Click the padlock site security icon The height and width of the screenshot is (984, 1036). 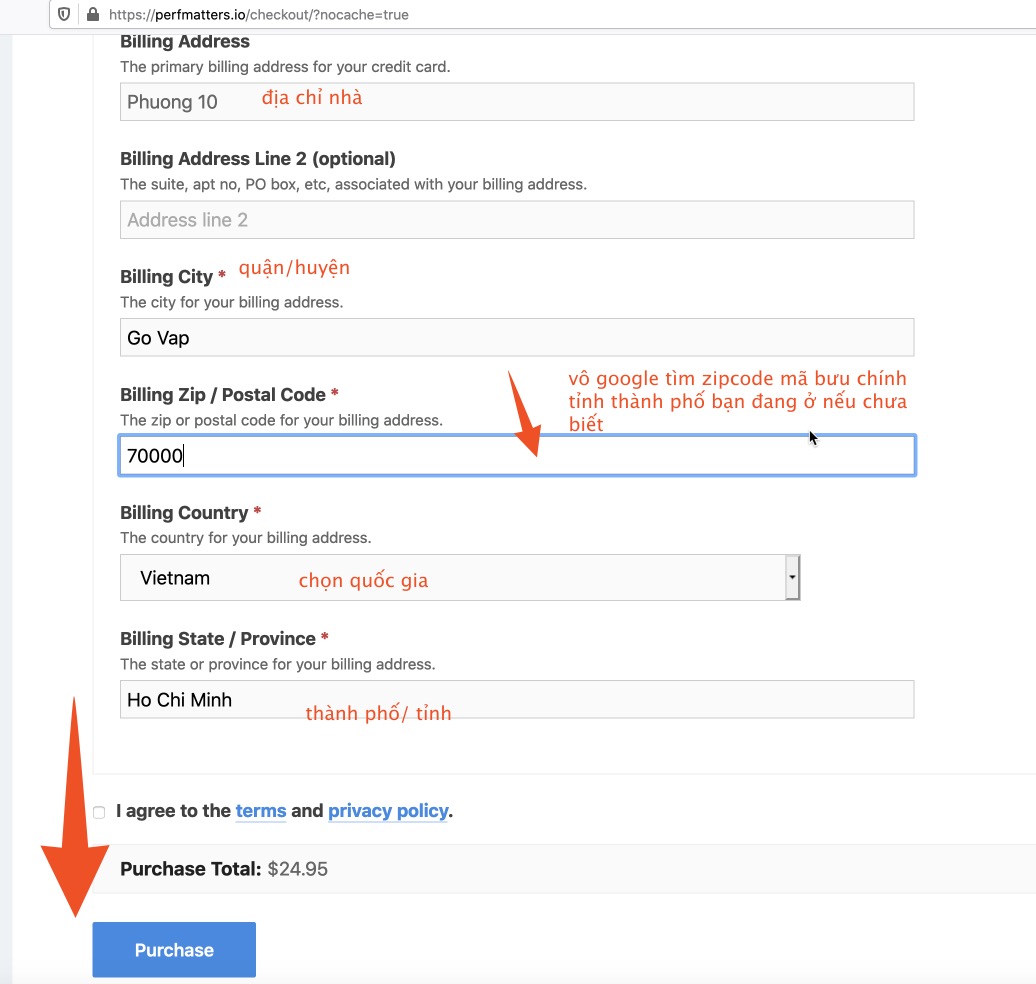(x=93, y=15)
